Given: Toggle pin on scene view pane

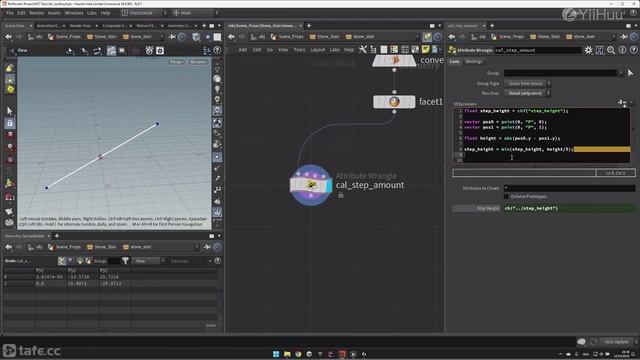Looking at the screenshot, I should pyautogui.click(x=172, y=37).
